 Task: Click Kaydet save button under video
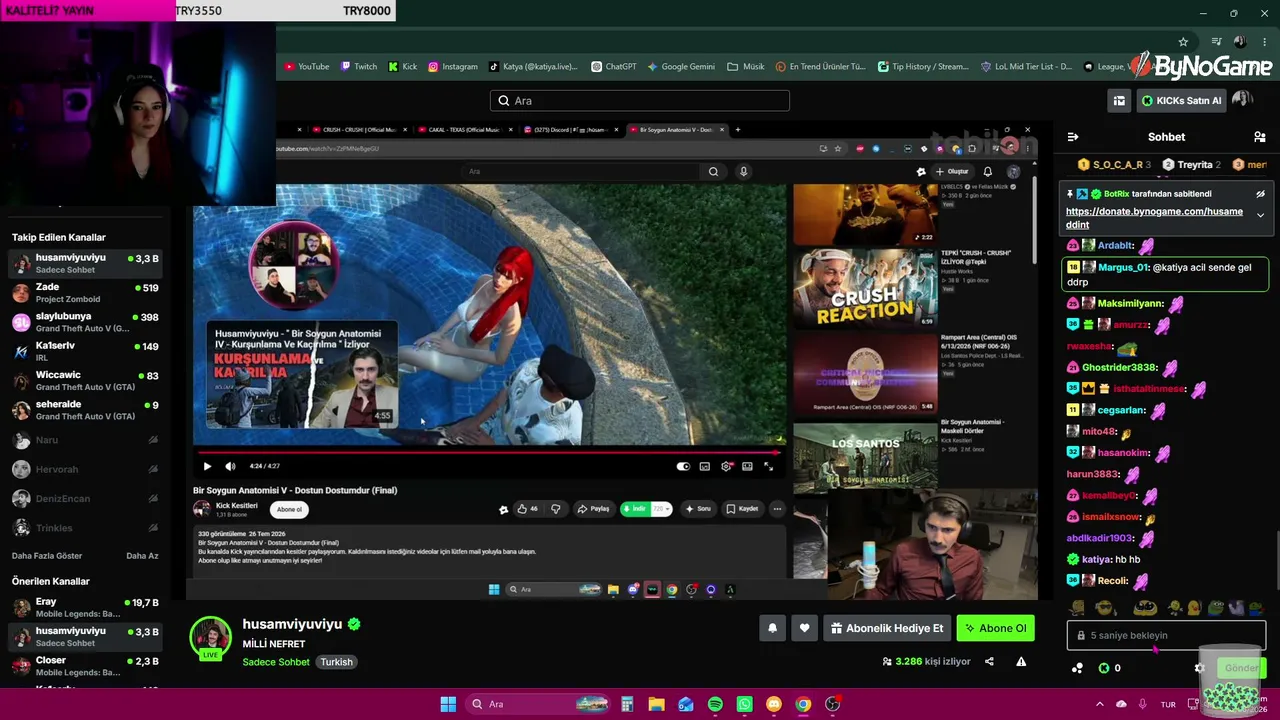point(742,509)
